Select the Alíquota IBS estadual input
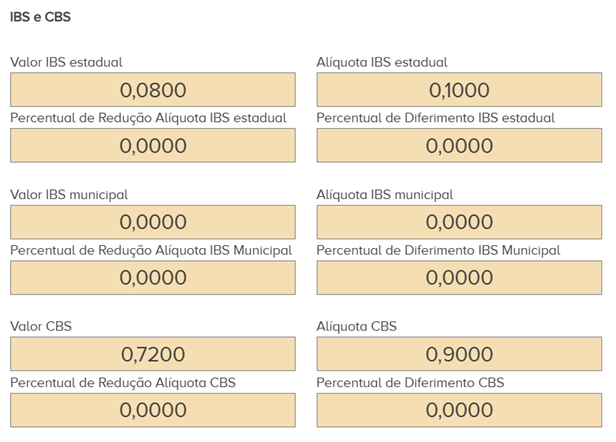 coord(459,90)
